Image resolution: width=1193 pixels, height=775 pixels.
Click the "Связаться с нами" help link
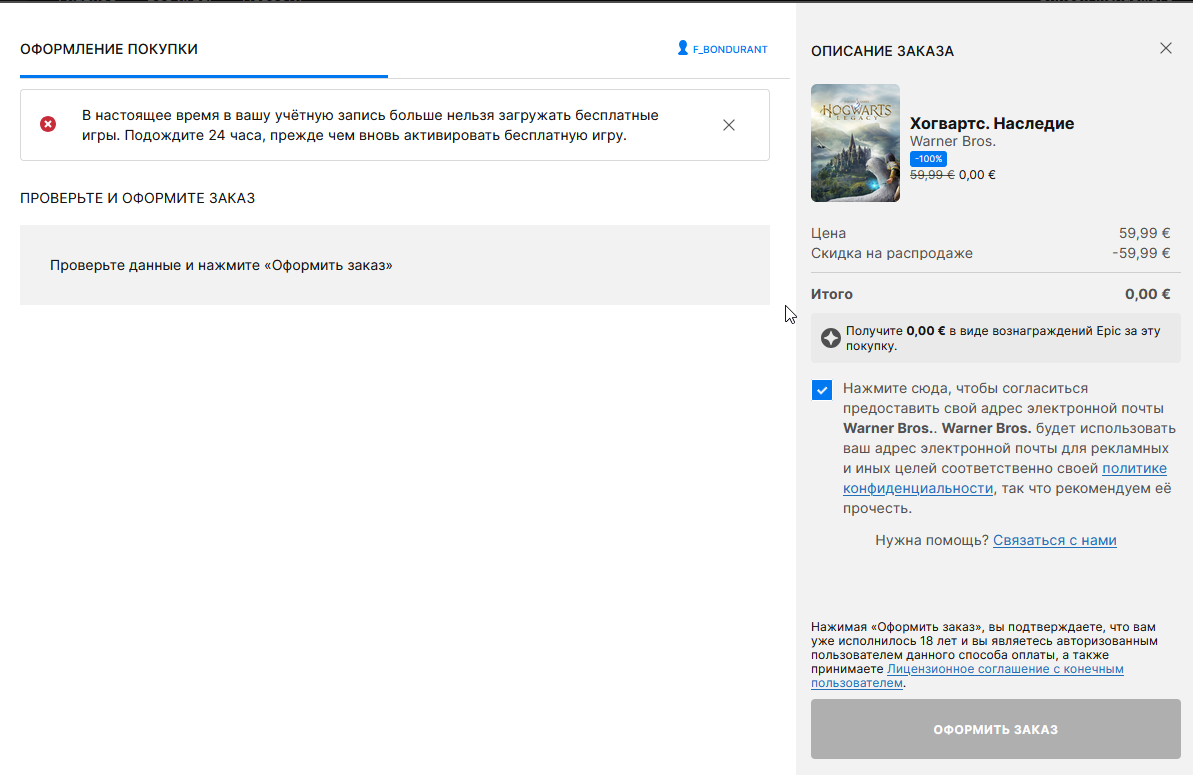[x=1054, y=540]
